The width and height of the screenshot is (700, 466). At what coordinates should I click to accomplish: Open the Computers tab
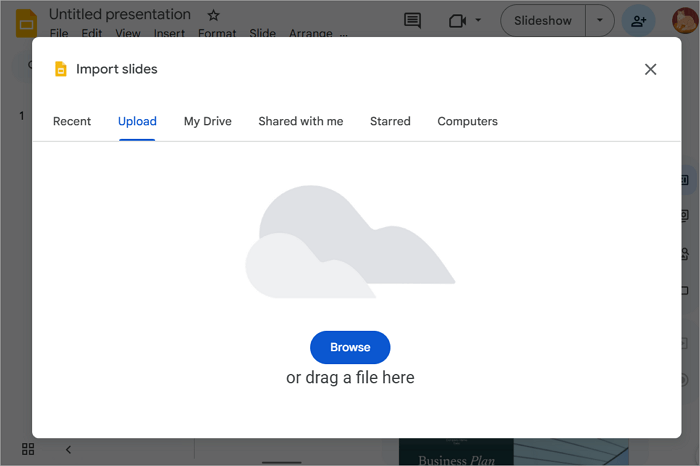click(467, 121)
